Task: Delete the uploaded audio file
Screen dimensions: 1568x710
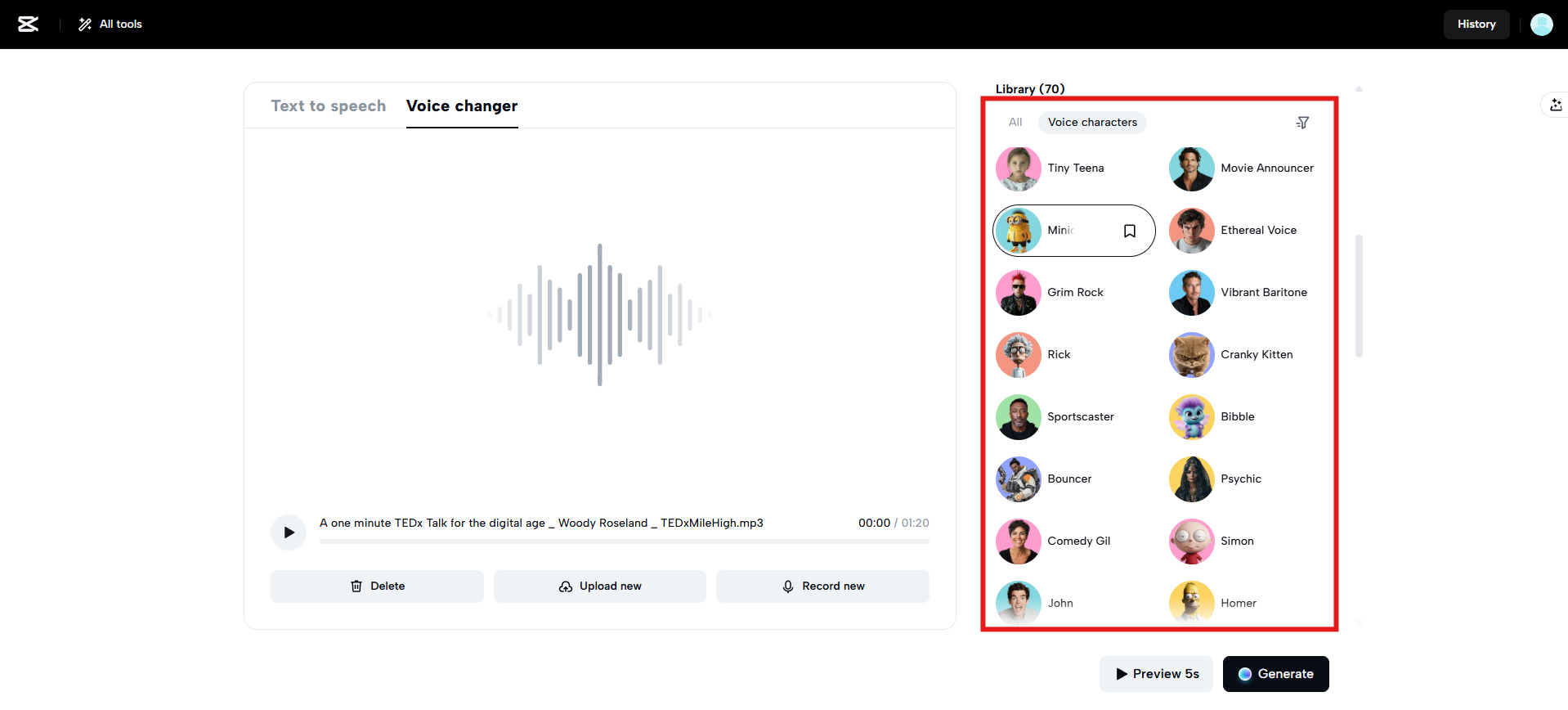Action: [x=377, y=586]
